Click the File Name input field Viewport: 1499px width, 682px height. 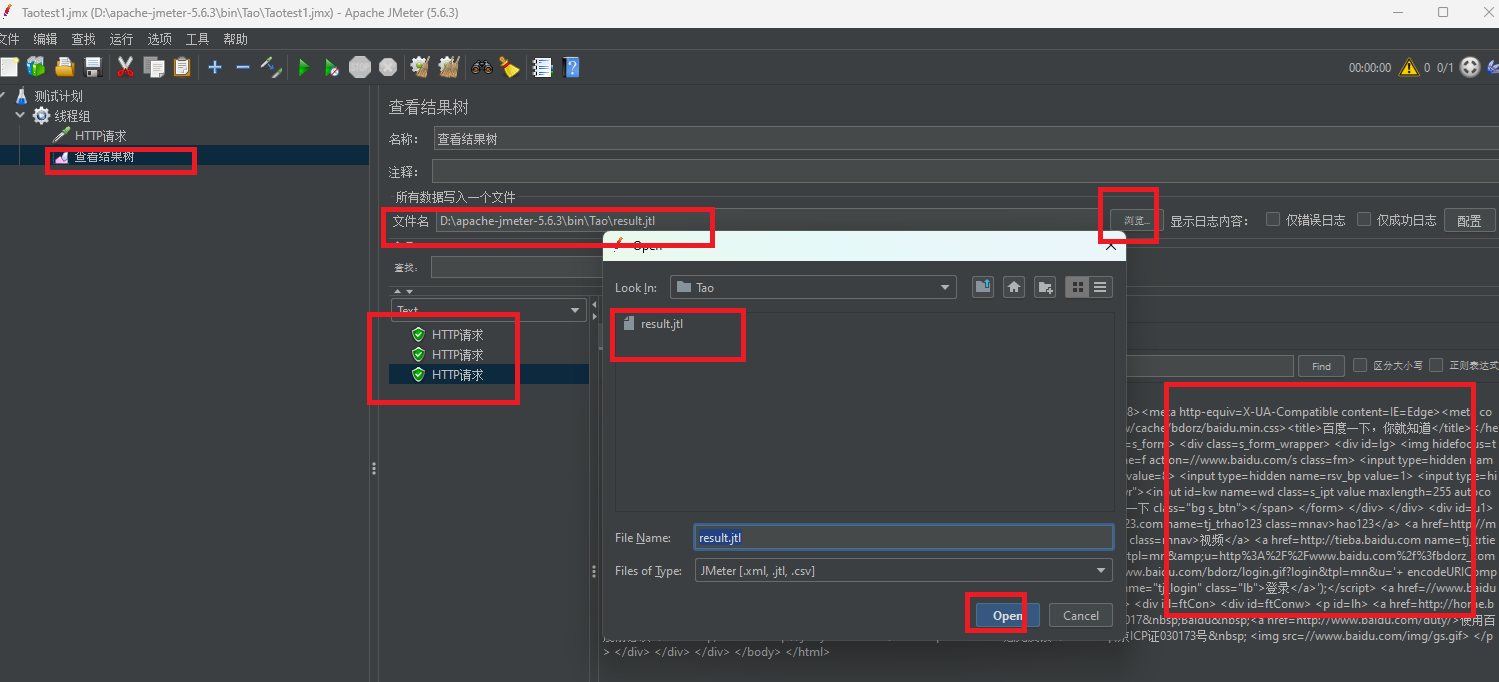coord(903,537)
